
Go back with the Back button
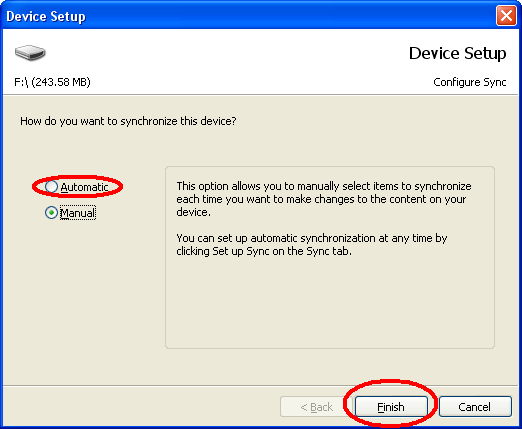point(316,407)
